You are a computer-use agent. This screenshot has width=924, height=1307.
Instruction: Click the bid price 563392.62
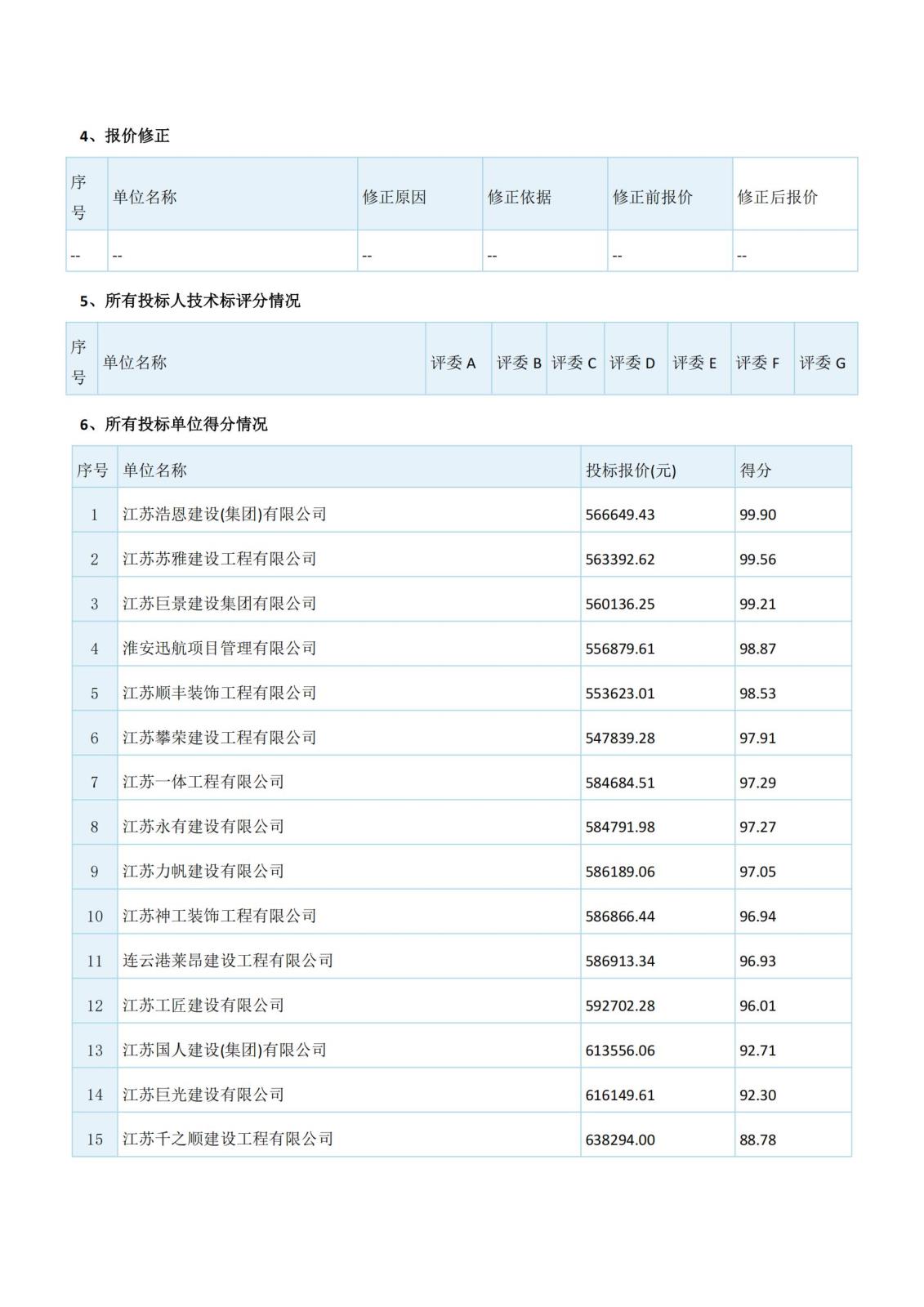[x=620, y=560]
